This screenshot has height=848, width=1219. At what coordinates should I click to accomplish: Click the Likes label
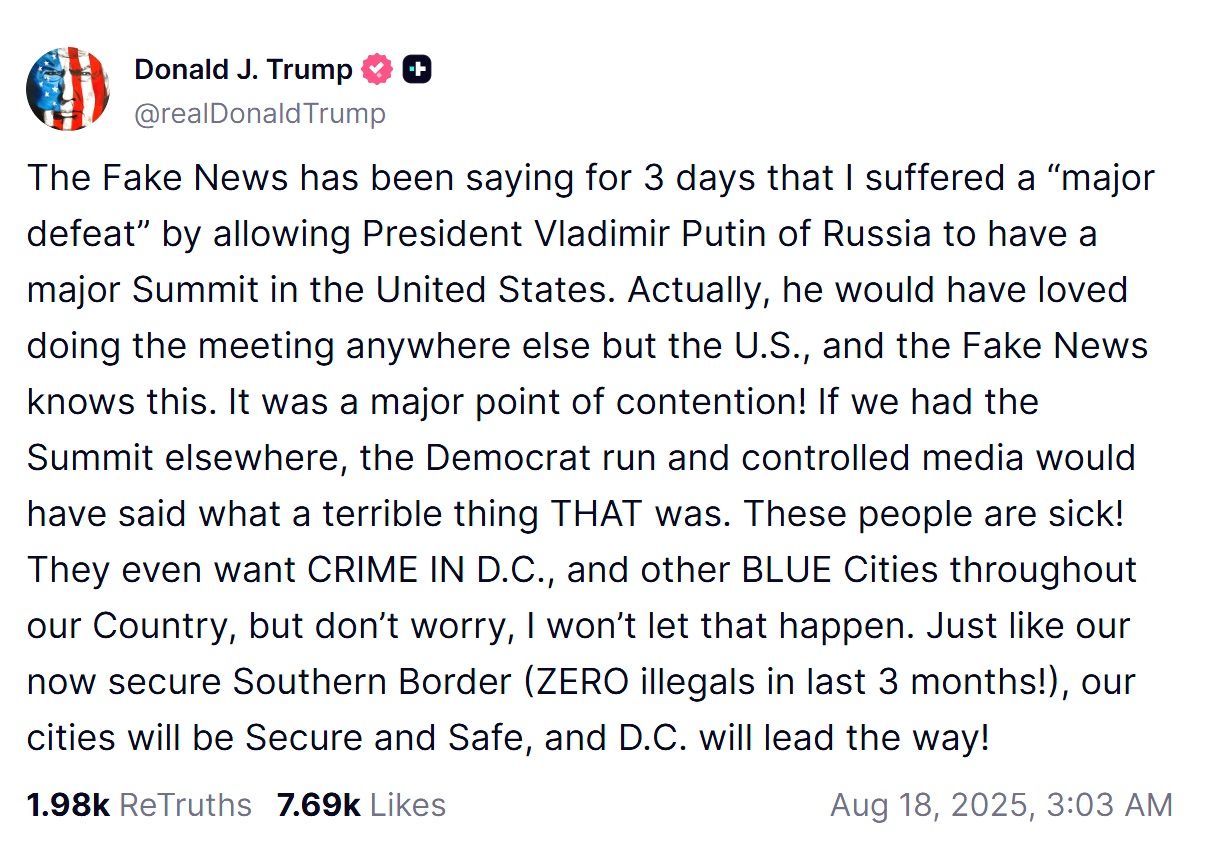pos(405,805)
